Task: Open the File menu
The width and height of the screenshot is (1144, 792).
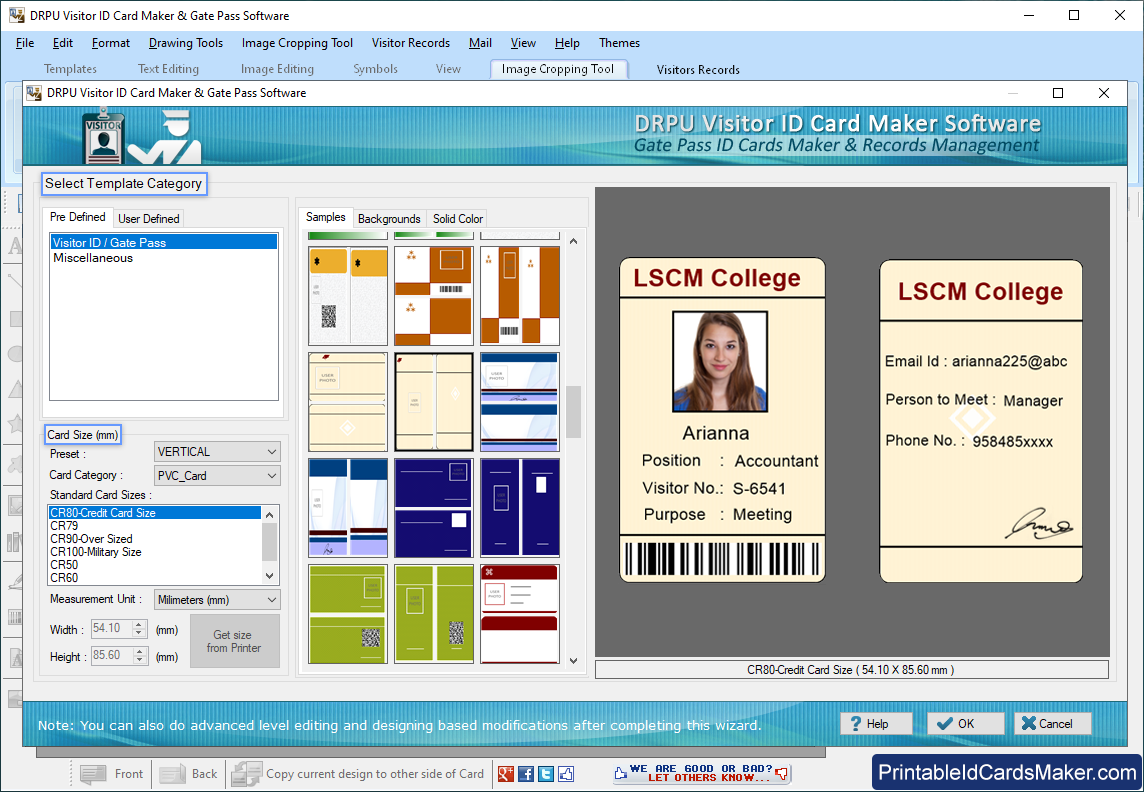Action: click(25, 43)
